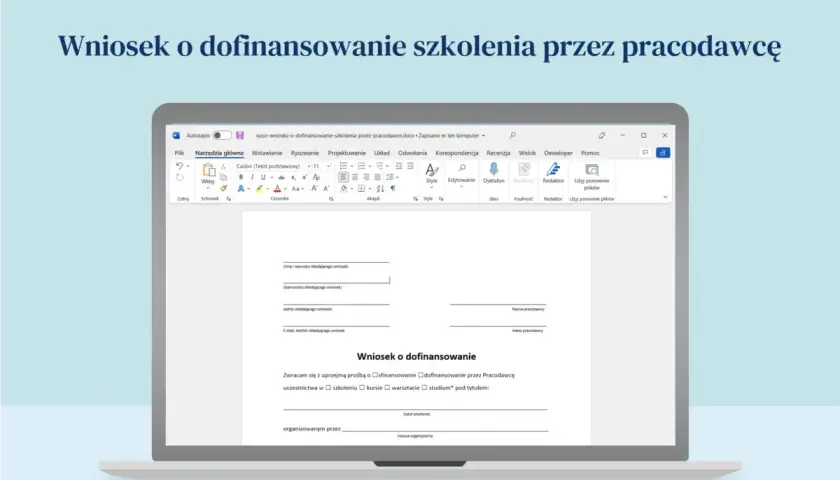Image resolution: width=840 pixels, height=480 pixels.
Task: Click the Wklej paste clipboard icon
Action: coord(208,170)
